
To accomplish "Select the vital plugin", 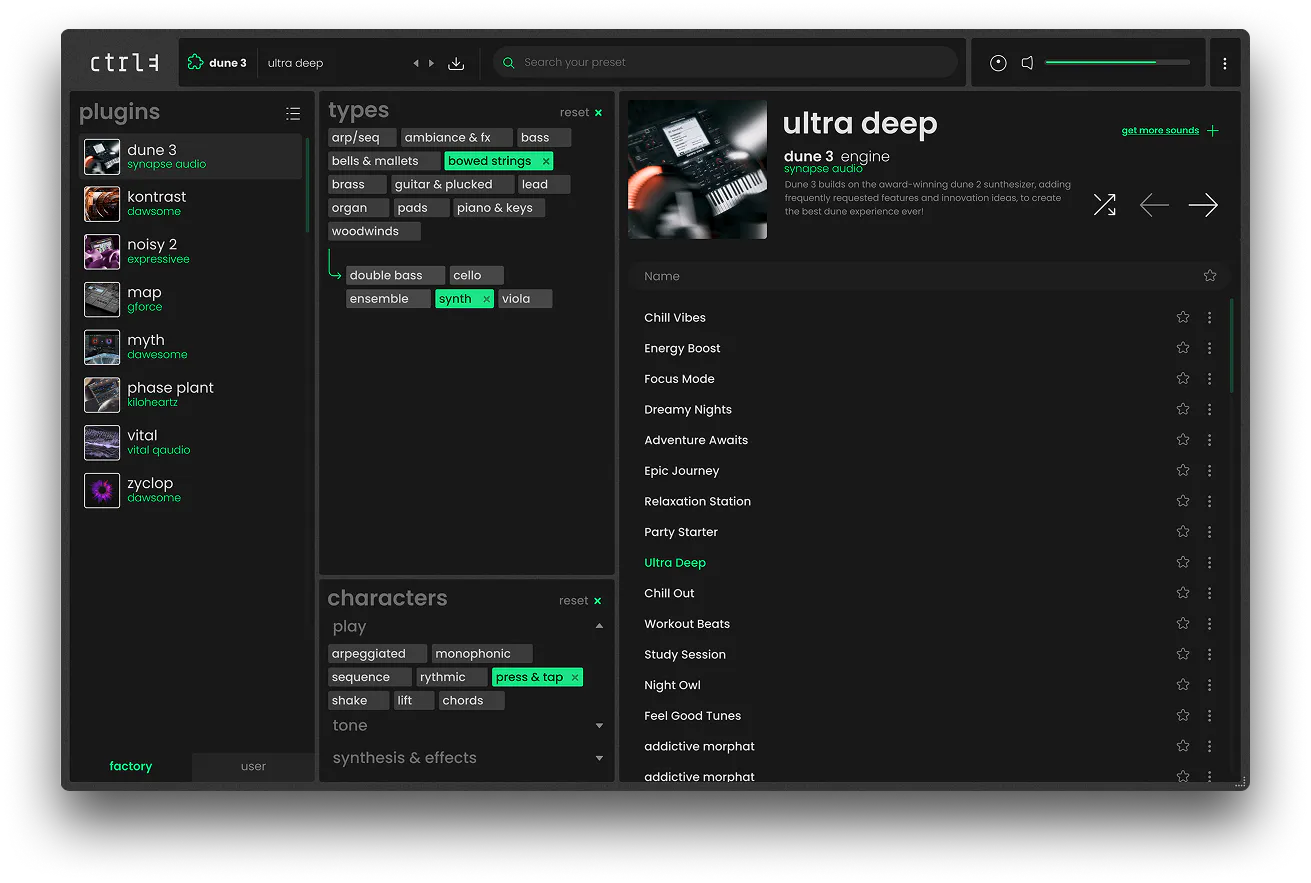I will pyautogui.click(x=190, y=443).
